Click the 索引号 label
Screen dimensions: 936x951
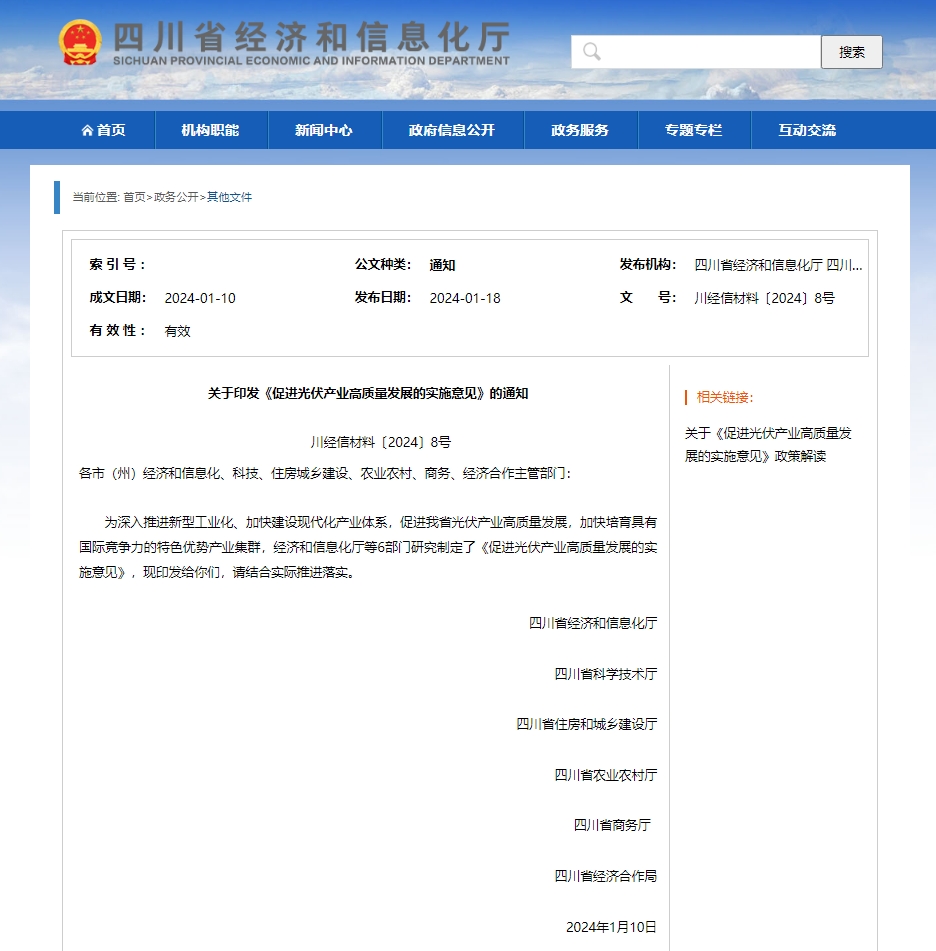pyautogui.click(x=117, y=264)
